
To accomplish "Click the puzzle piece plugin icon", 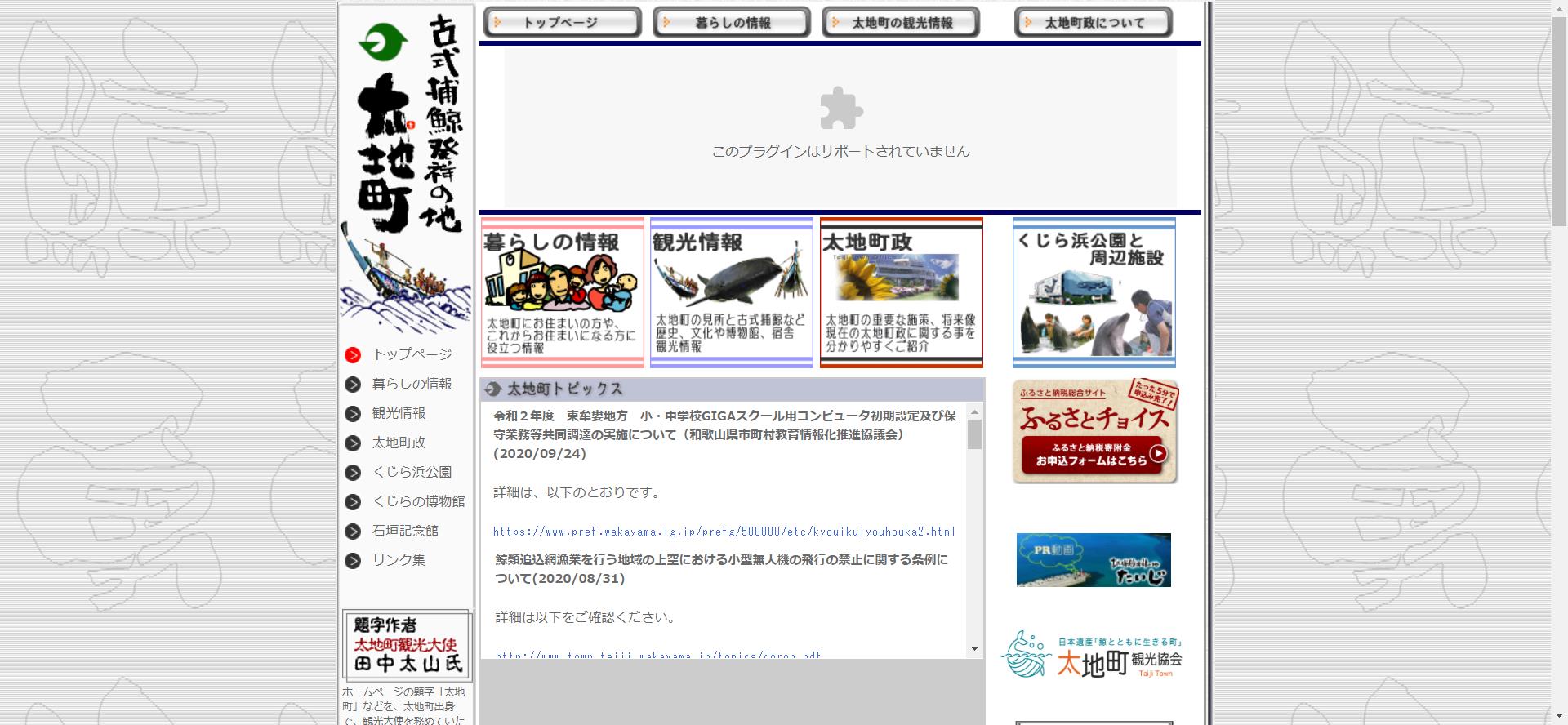I will (840, 108).
